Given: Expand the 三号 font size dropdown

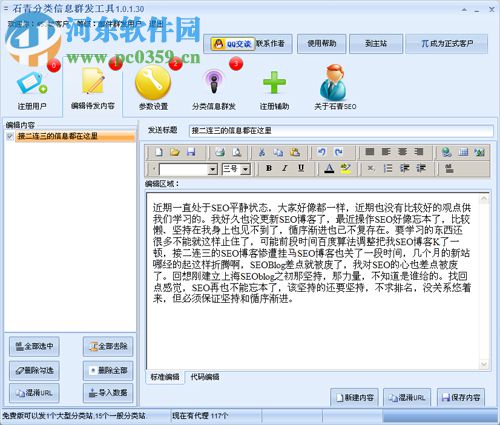Looking at the screenshot, I should tap(245, 170).
